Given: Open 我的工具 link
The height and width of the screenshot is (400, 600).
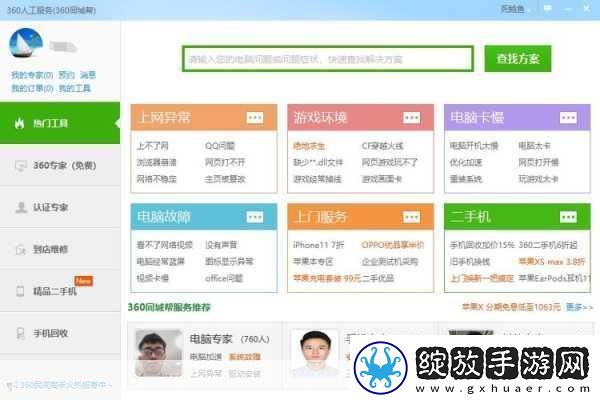Looking at the screenshot, I should click(x=75, y=88).
